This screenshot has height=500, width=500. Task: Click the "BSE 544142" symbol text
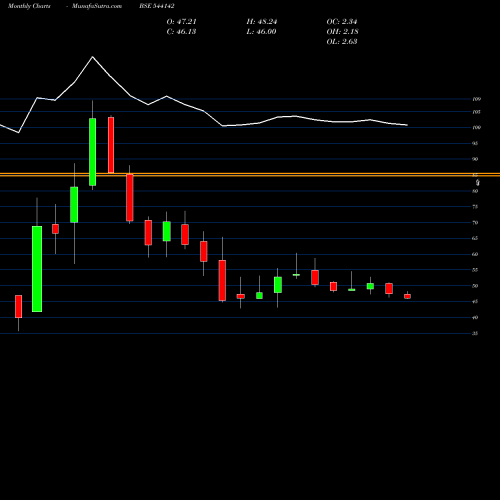point(157,6)
